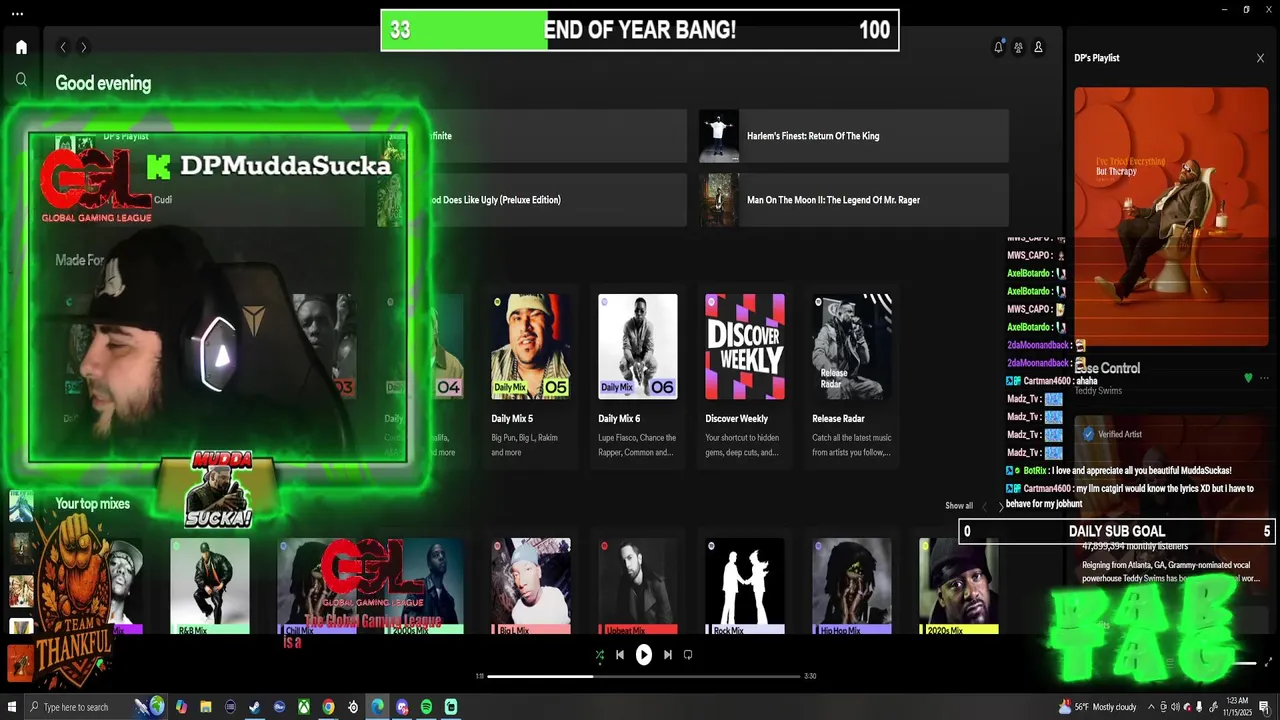Click the Discover Weekly title
Screen dimensions: 1280x720
click(736, 419)
